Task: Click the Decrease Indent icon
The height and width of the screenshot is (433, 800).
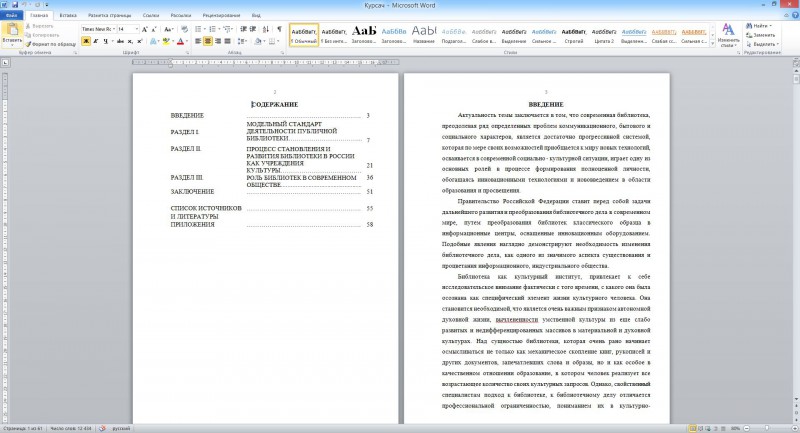Action: 244,30
